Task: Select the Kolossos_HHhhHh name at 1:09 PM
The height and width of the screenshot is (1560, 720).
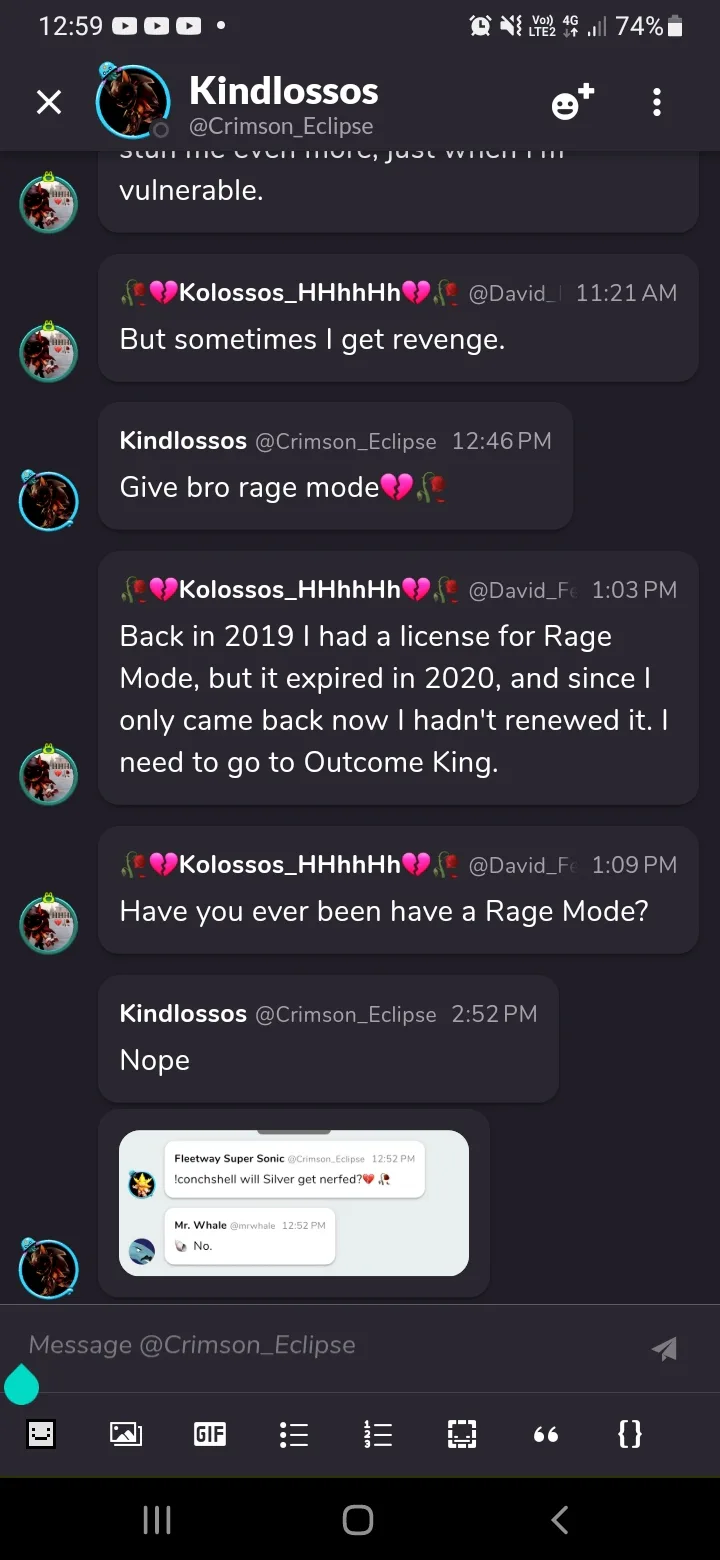Action: (290, 865)
